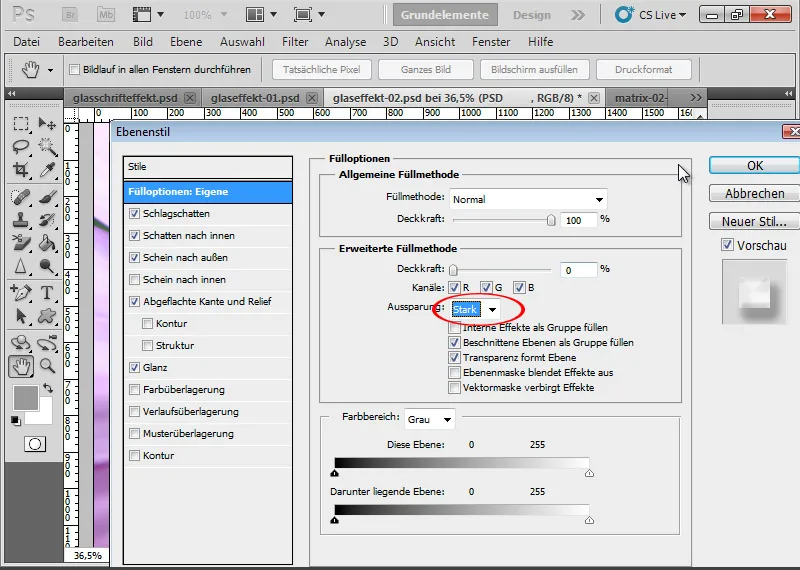Open the Datei menu

(27, 42)
